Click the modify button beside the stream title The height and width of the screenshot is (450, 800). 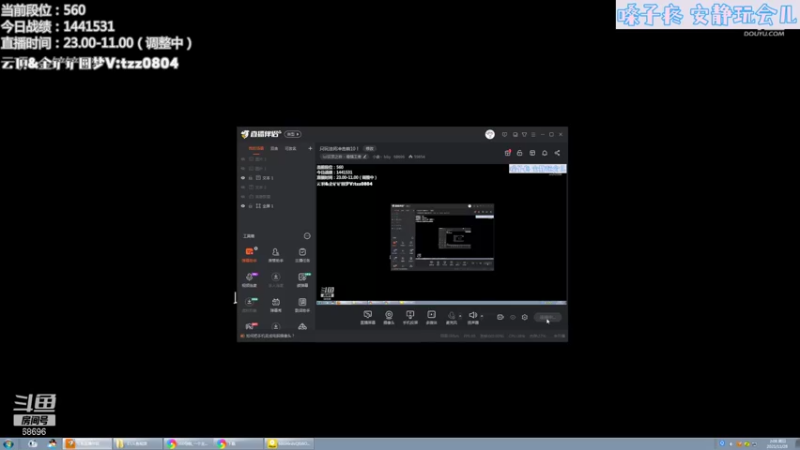point(369,148)
